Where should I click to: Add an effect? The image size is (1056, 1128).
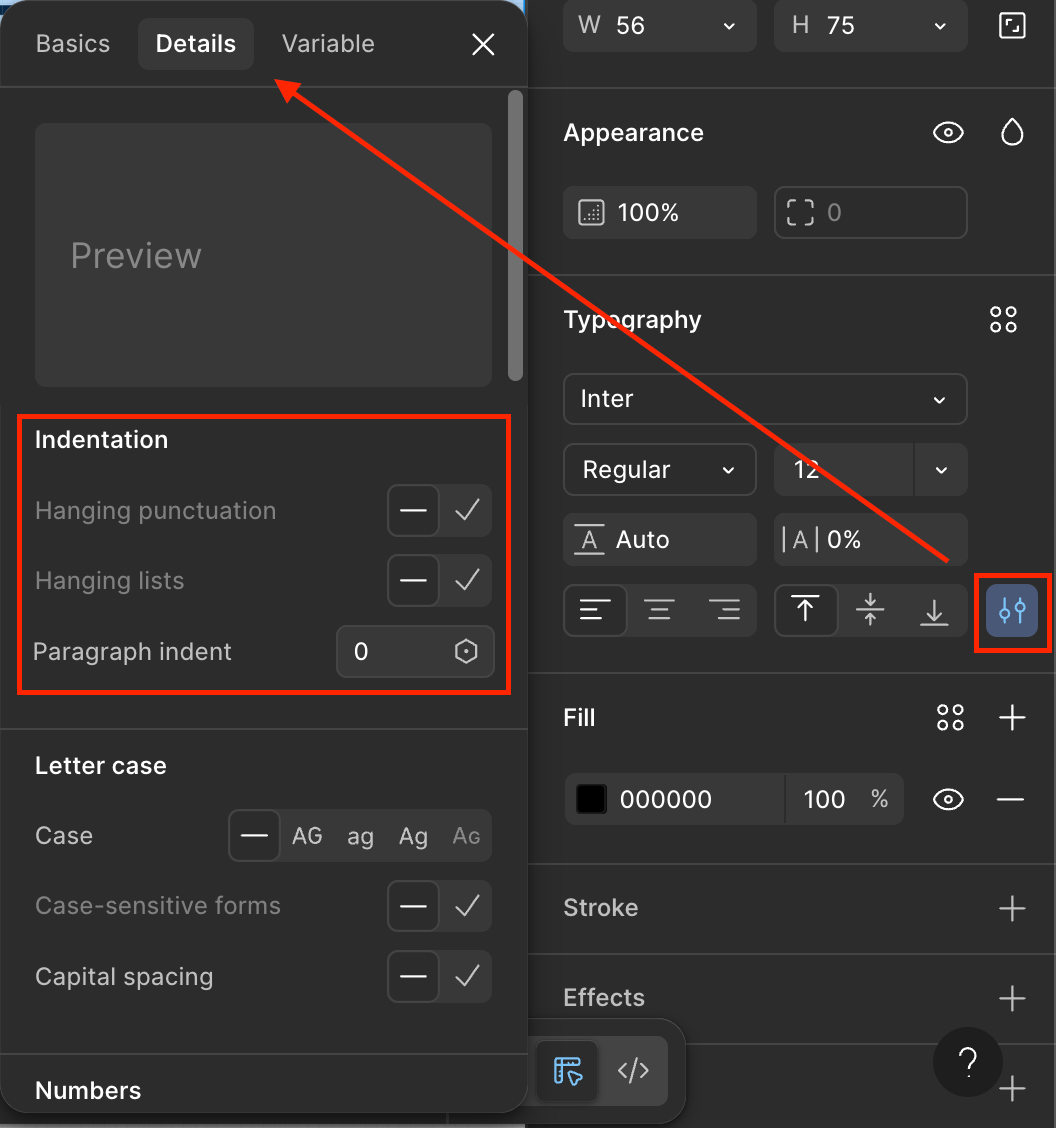point(1011,999)
